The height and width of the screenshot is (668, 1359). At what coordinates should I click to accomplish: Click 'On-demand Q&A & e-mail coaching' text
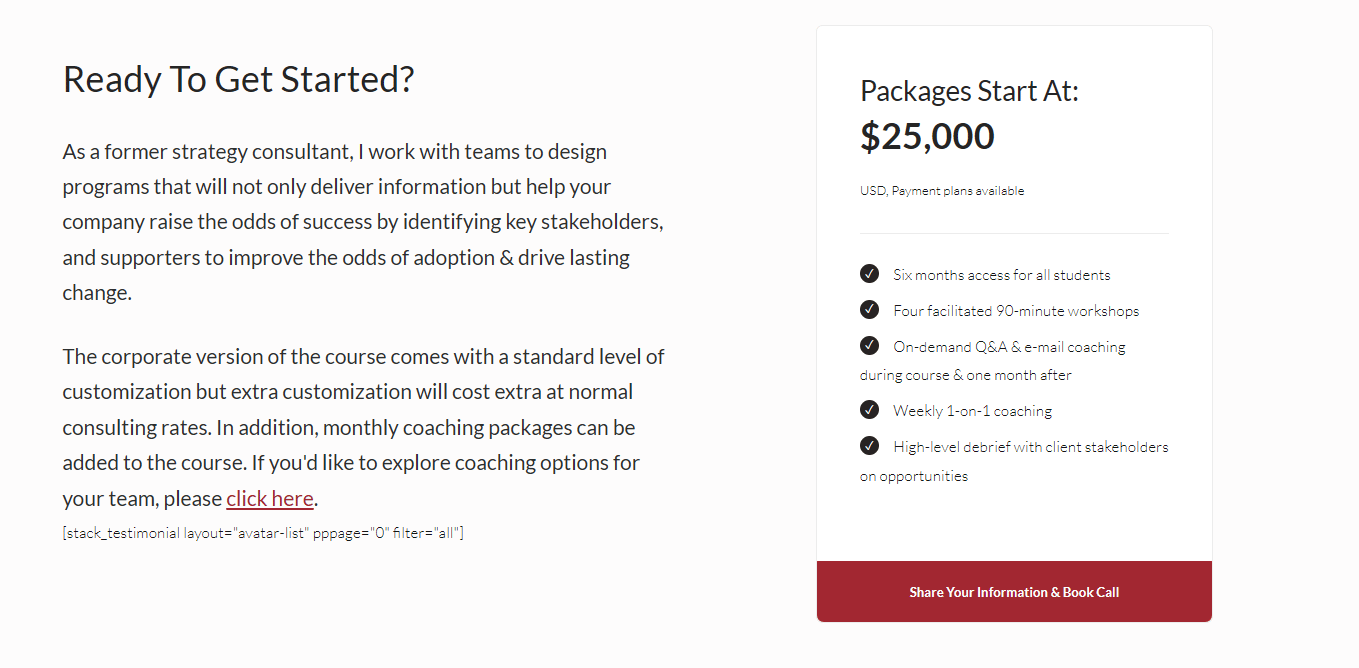[1009, 347]
